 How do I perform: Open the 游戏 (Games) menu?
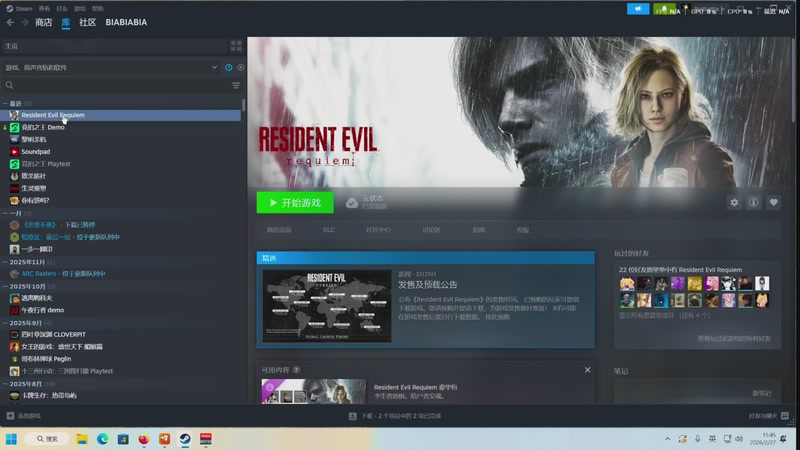click(80, 9)
